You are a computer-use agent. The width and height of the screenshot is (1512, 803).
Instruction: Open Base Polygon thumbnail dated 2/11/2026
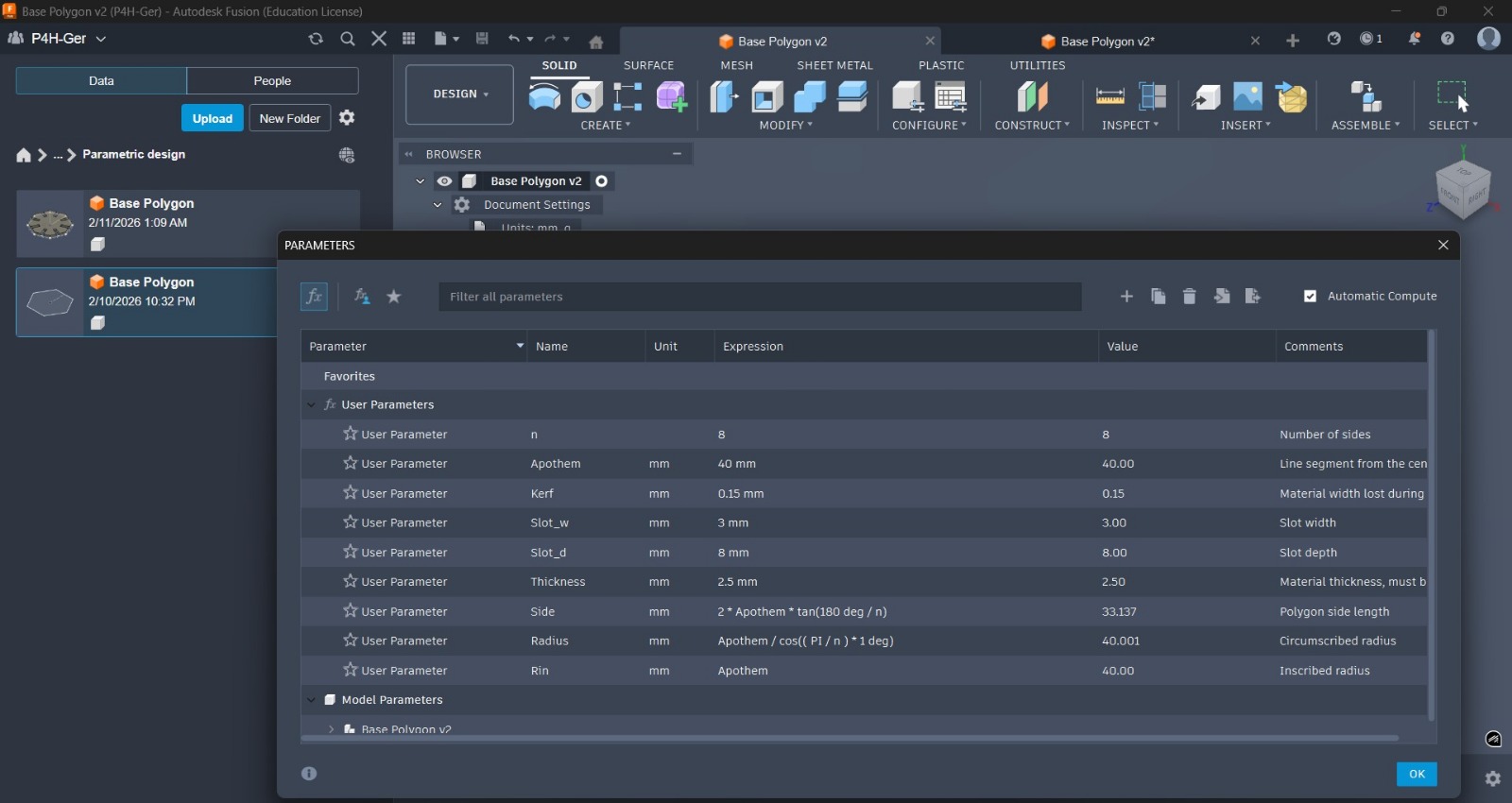tap(50, 224)
